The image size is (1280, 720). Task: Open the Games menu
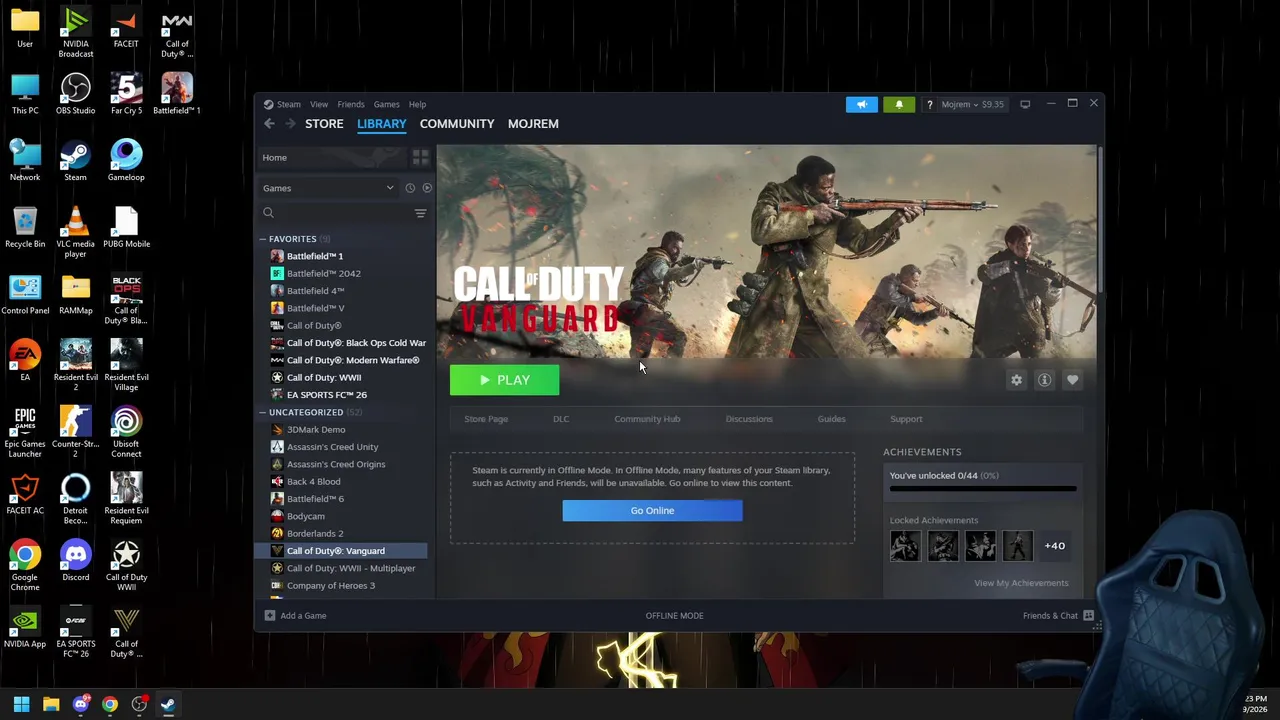386,105
